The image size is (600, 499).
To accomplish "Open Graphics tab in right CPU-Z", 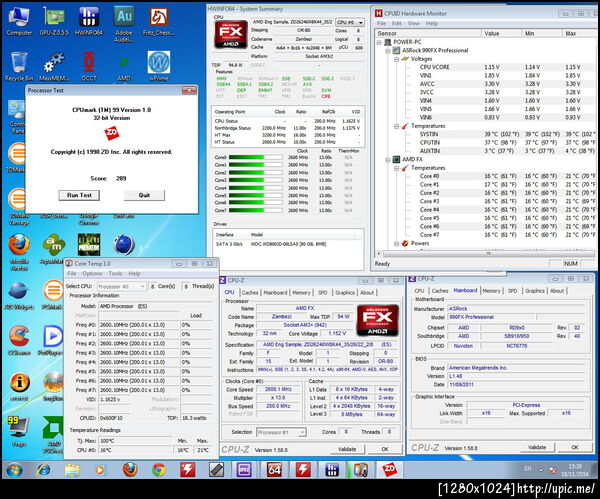I will pyautogui.click(x=535, y=291).
